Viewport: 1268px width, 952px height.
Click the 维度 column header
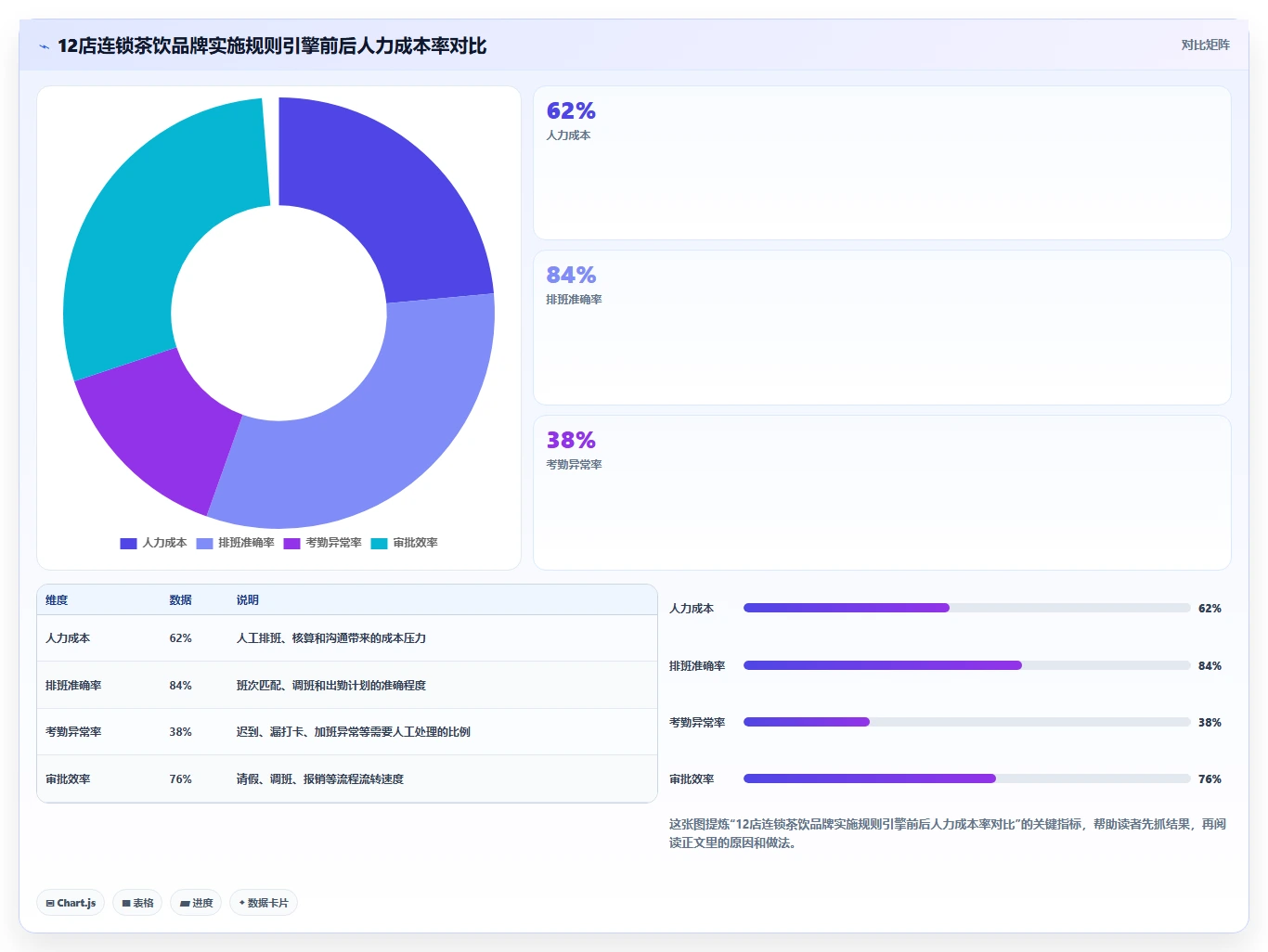click(57, 600)
